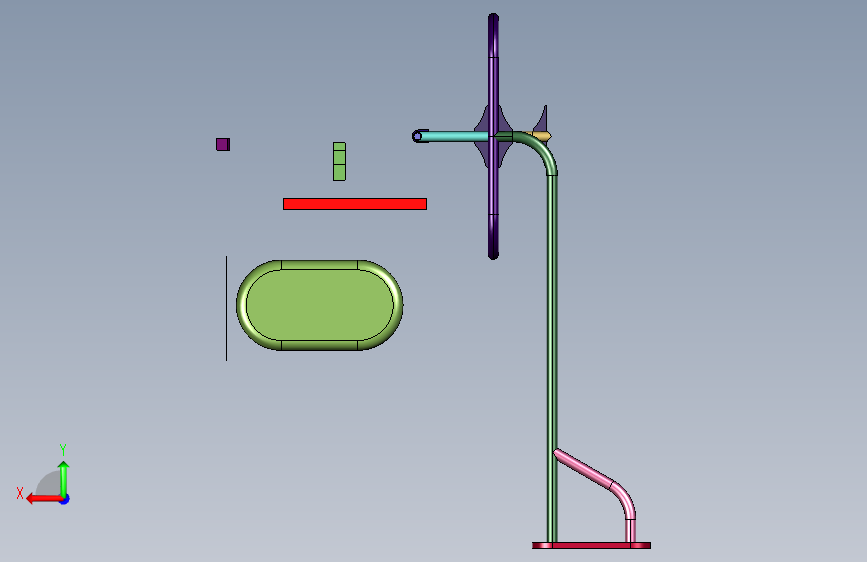Select the tan cone tip on the pipe bend
Viewport: 867px width, 562px height.
[x=542, y=136]
